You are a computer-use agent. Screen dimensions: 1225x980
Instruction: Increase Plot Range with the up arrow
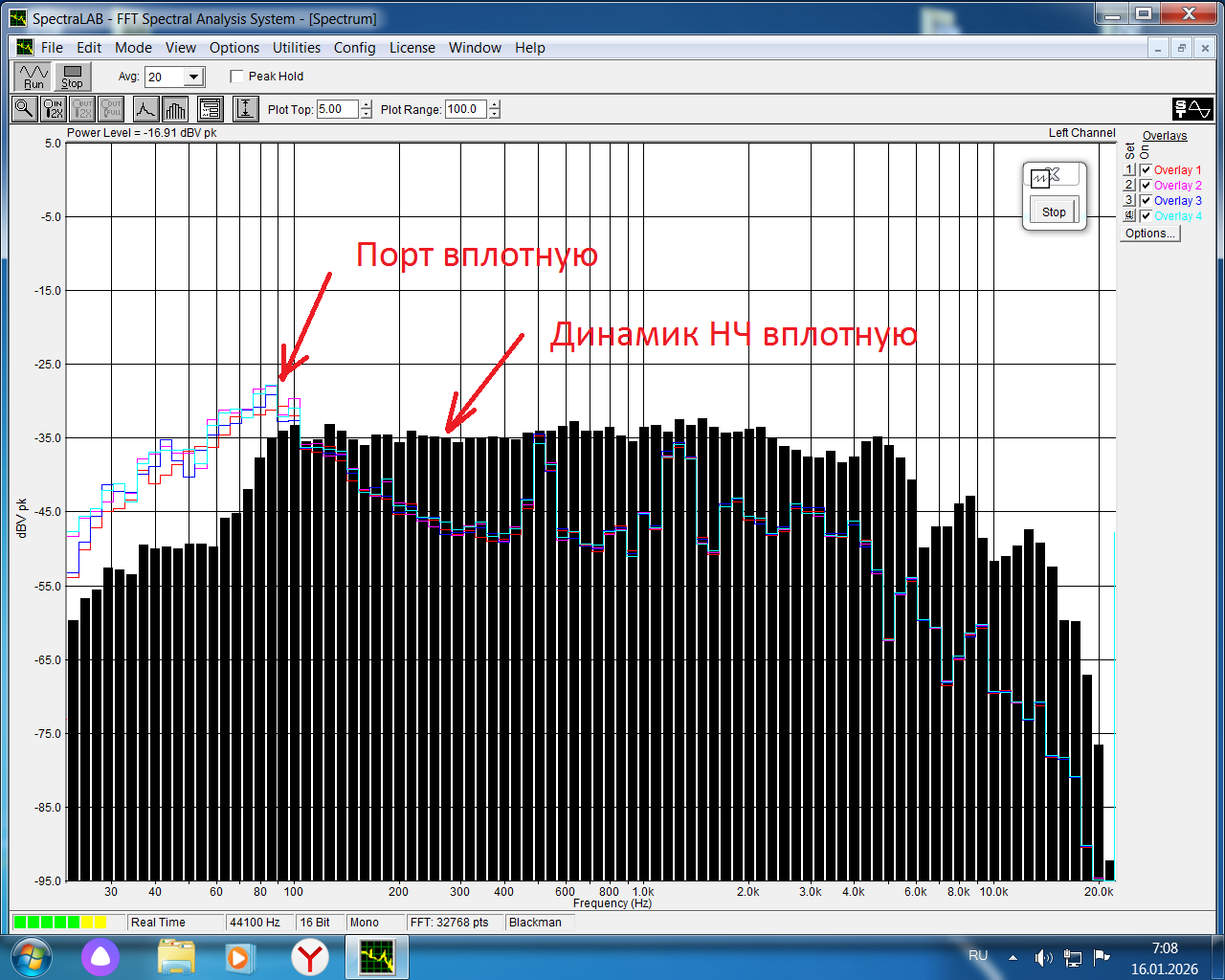tap(494, 104)
